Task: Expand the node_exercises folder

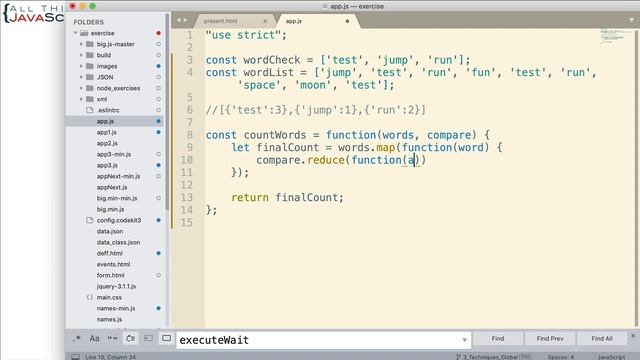Action: (81, 88)
